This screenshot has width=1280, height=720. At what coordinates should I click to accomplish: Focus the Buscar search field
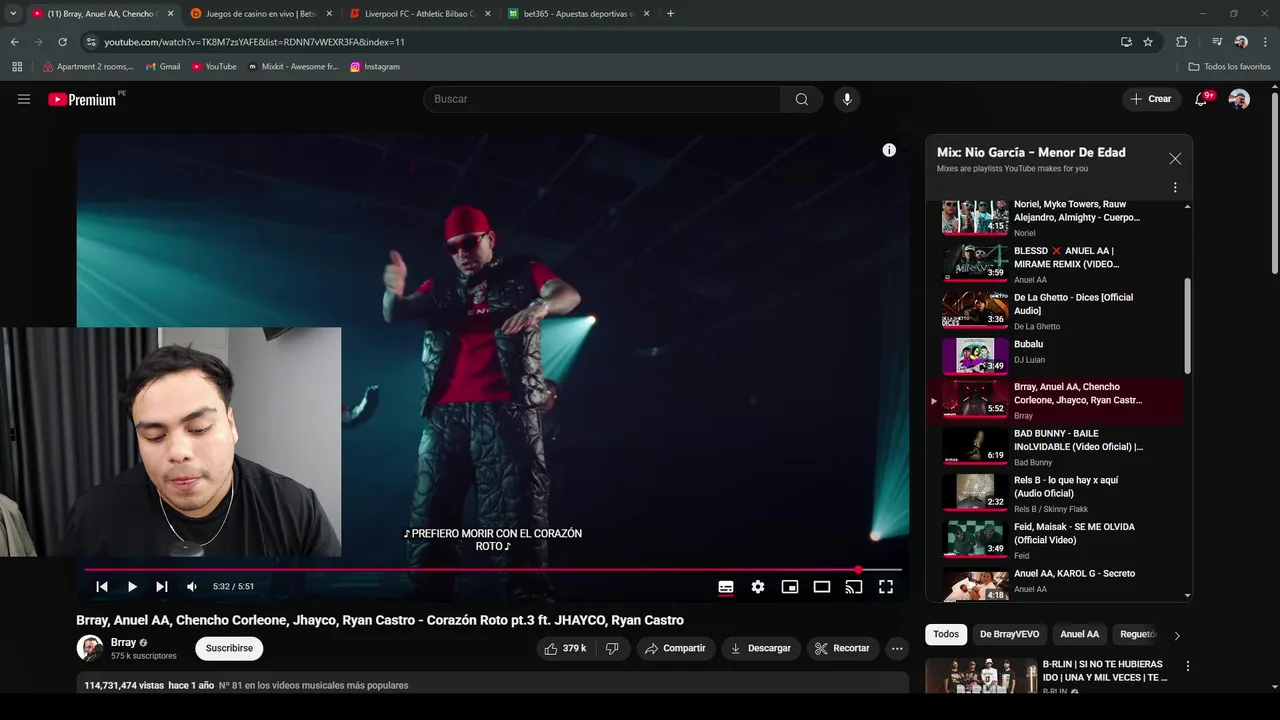pyautogui.click(x=602, y=99)
